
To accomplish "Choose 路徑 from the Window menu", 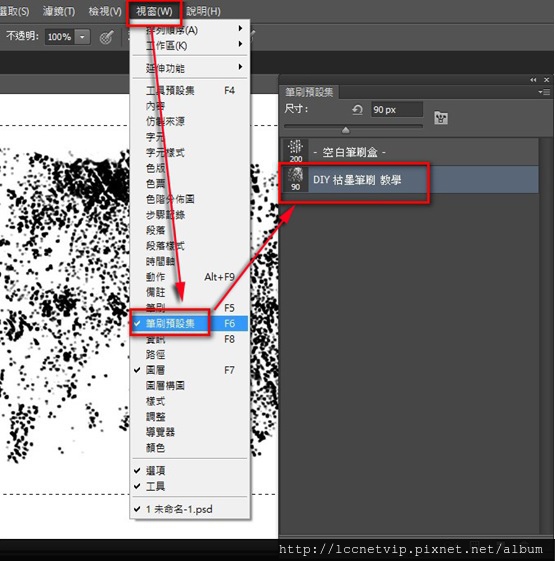I will click(190, 355).
